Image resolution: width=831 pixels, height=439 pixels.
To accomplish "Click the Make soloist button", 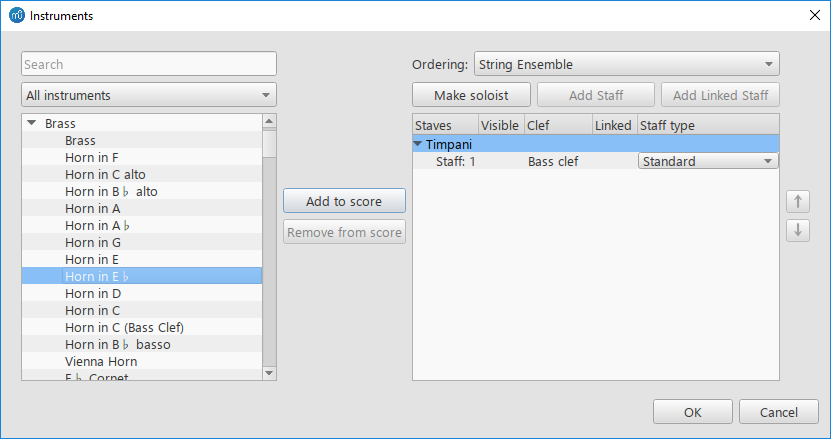I will (x=471, y=96).
